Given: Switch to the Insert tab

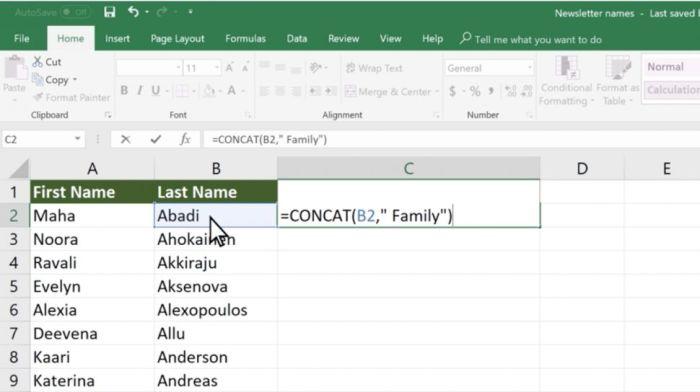Looking at the screenshot, I should pos(117,39).
